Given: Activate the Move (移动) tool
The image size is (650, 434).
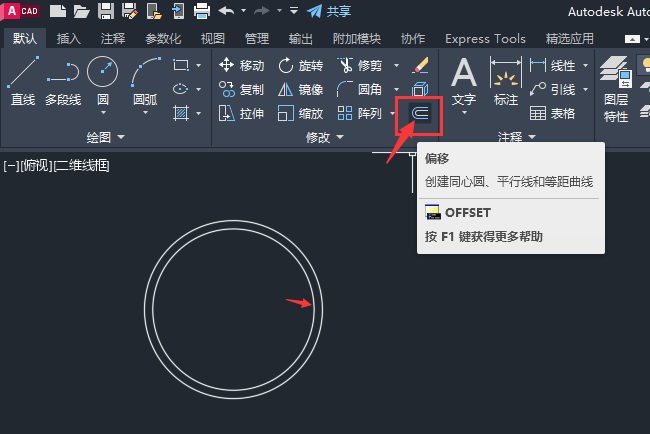Looking at the screenshot, I should 241,65.
